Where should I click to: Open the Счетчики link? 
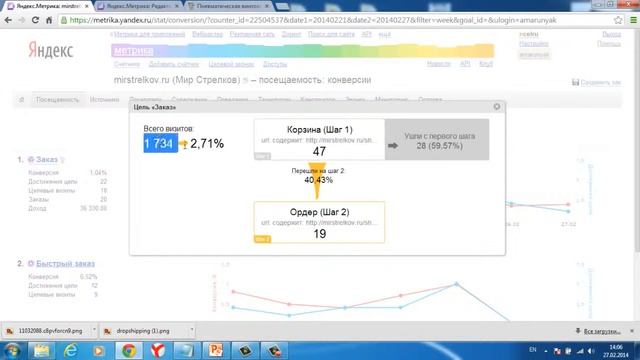tap(127, 64)
